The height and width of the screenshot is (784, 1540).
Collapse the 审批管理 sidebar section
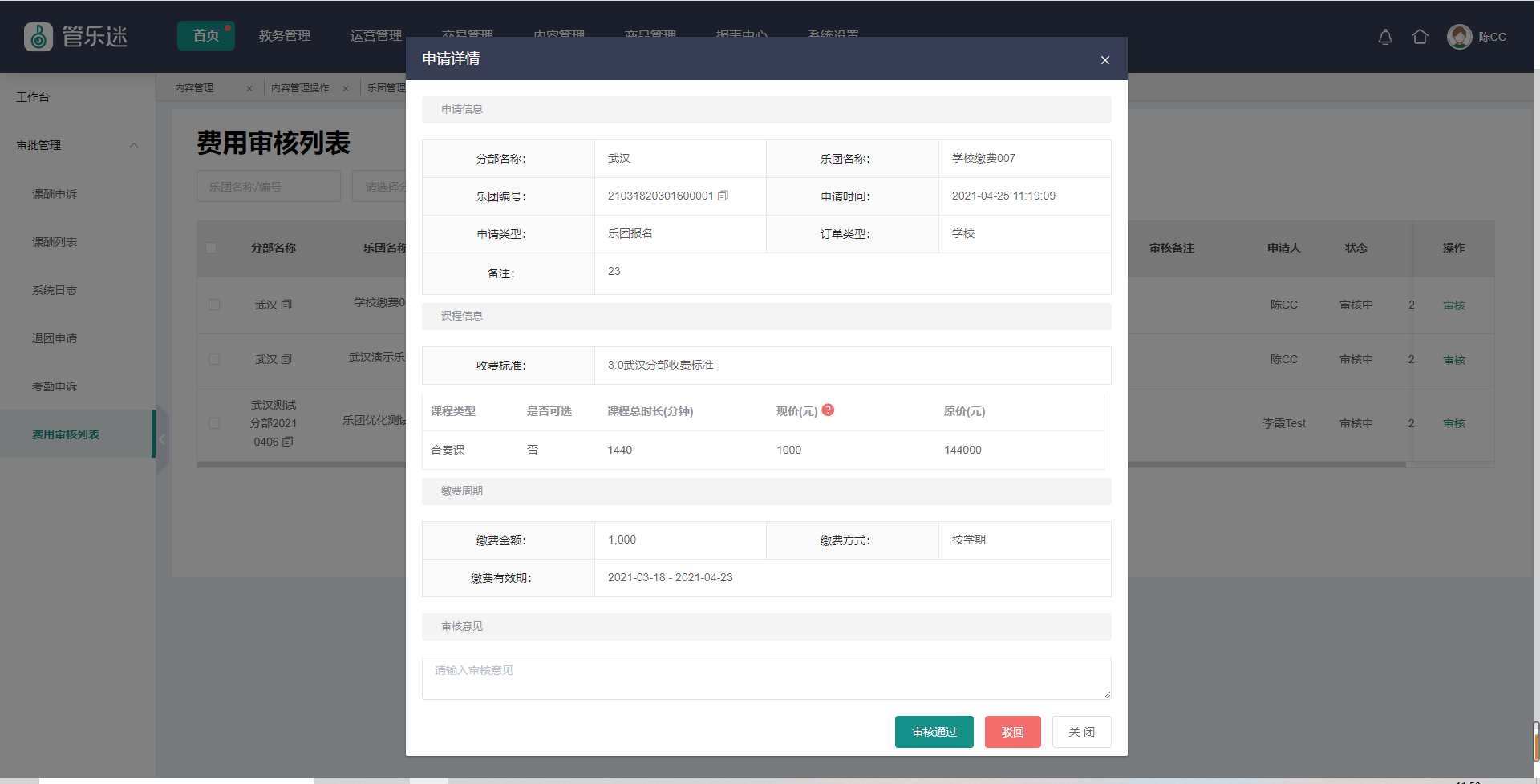[x=134, y=145]
